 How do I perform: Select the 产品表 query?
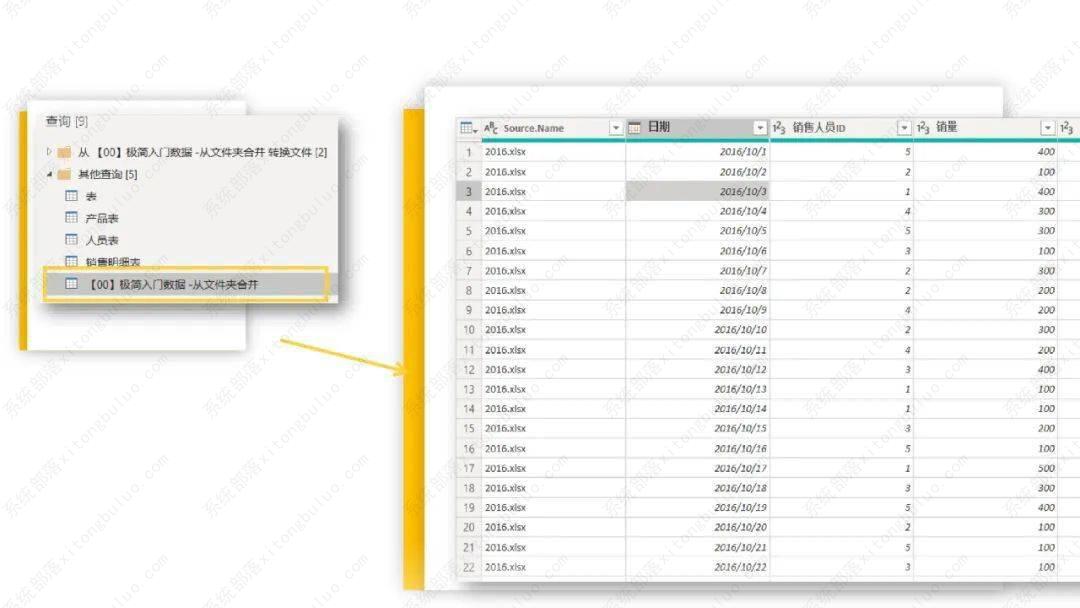(102, 218)
